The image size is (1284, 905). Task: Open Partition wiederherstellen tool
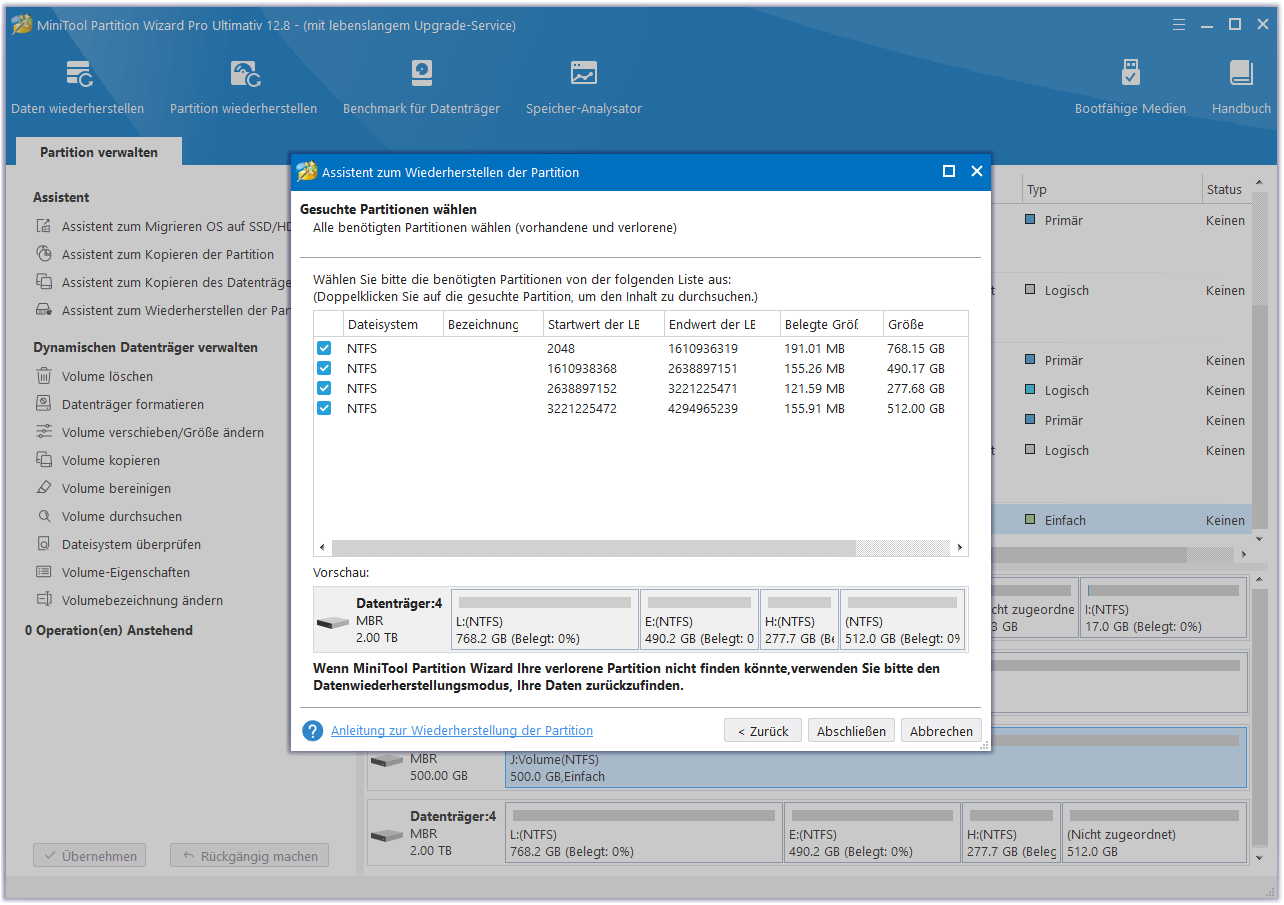tap(244, 88)
